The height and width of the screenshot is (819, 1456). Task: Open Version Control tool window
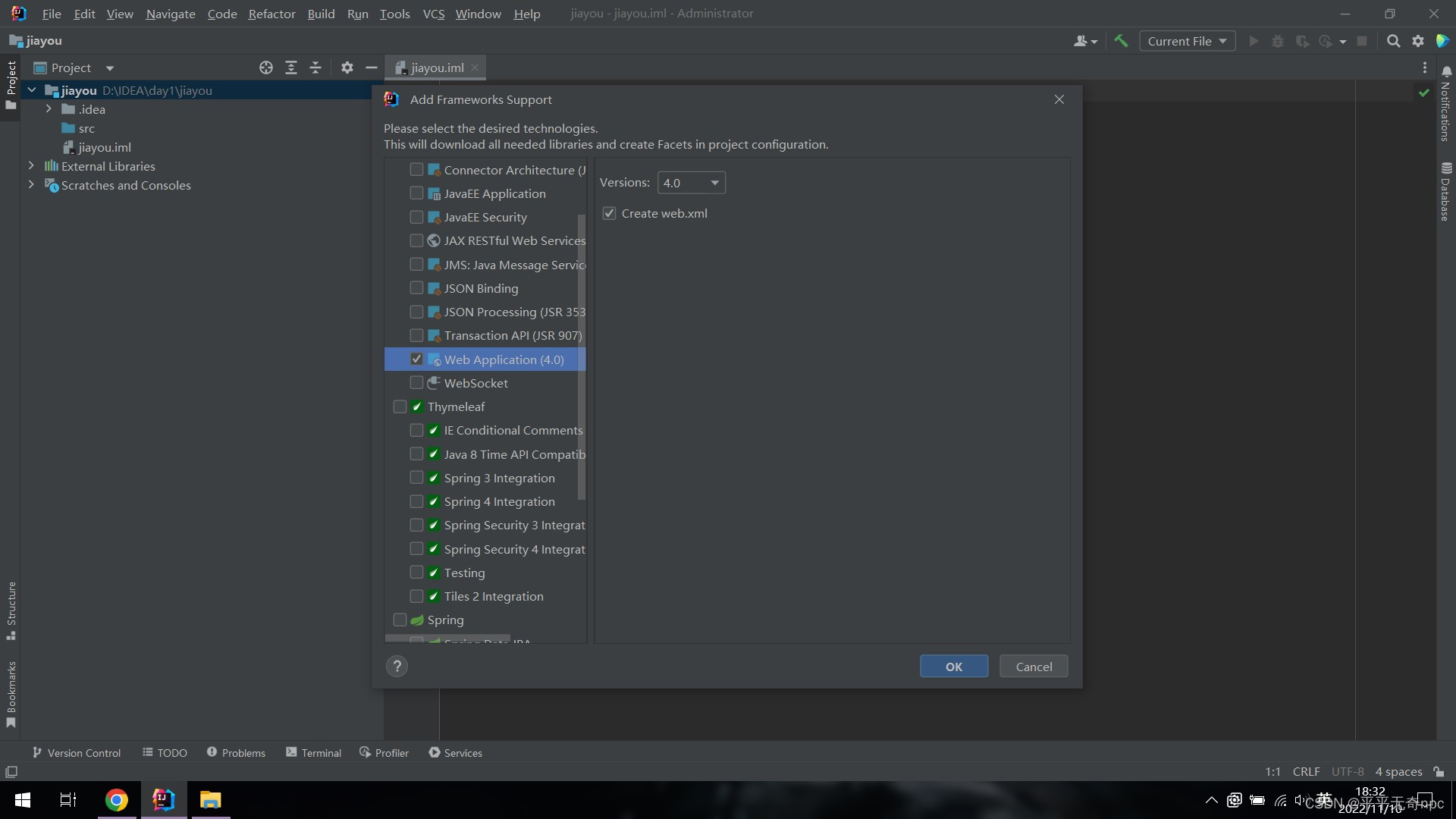pyautogui.click(x=77, y=752)
